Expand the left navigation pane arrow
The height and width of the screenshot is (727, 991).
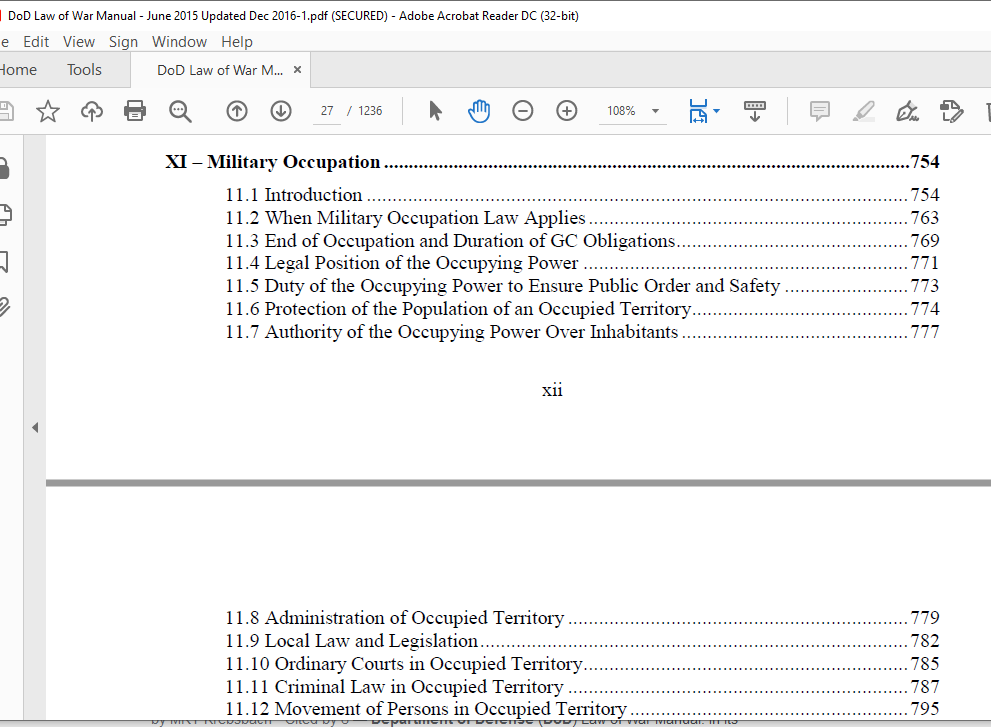click(35, 428)
